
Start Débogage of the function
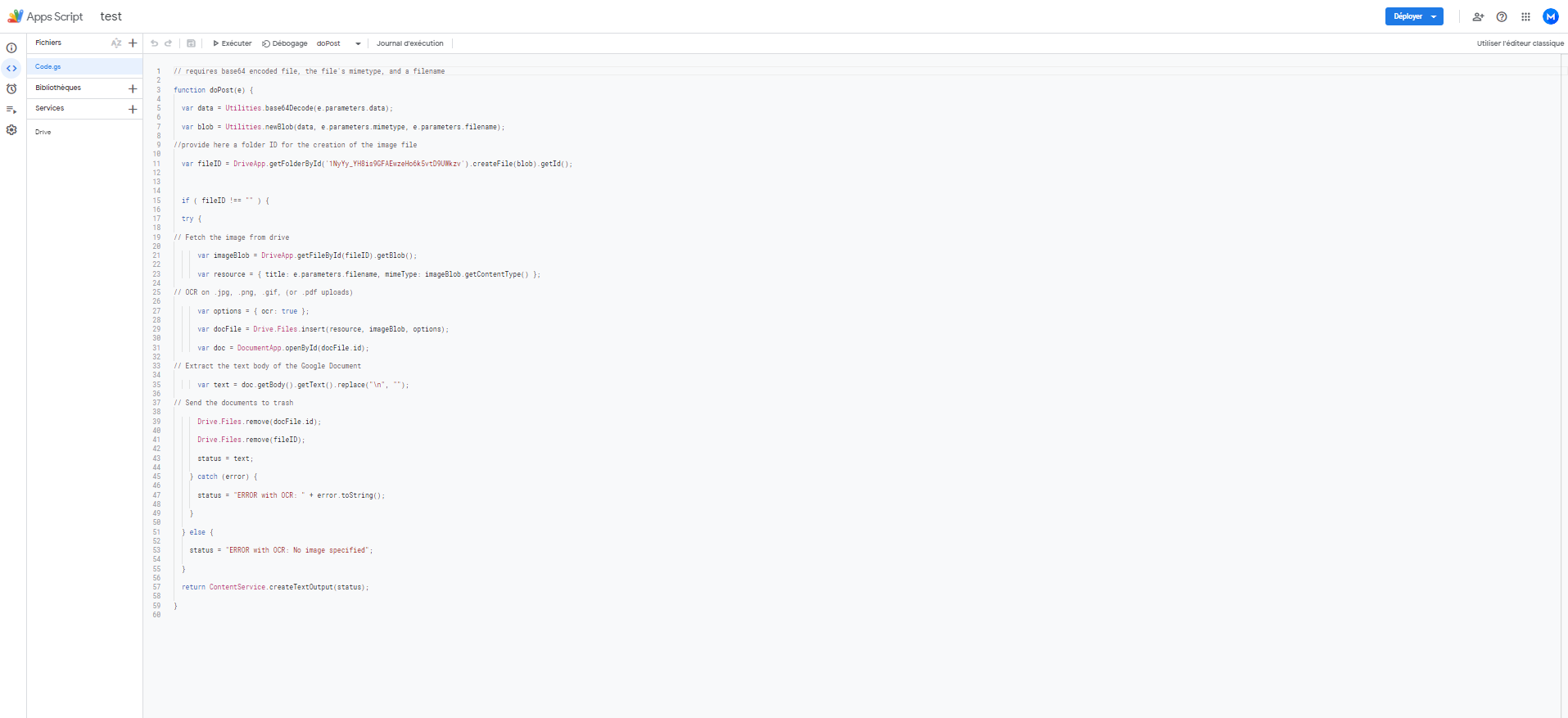tap(285, 43)
